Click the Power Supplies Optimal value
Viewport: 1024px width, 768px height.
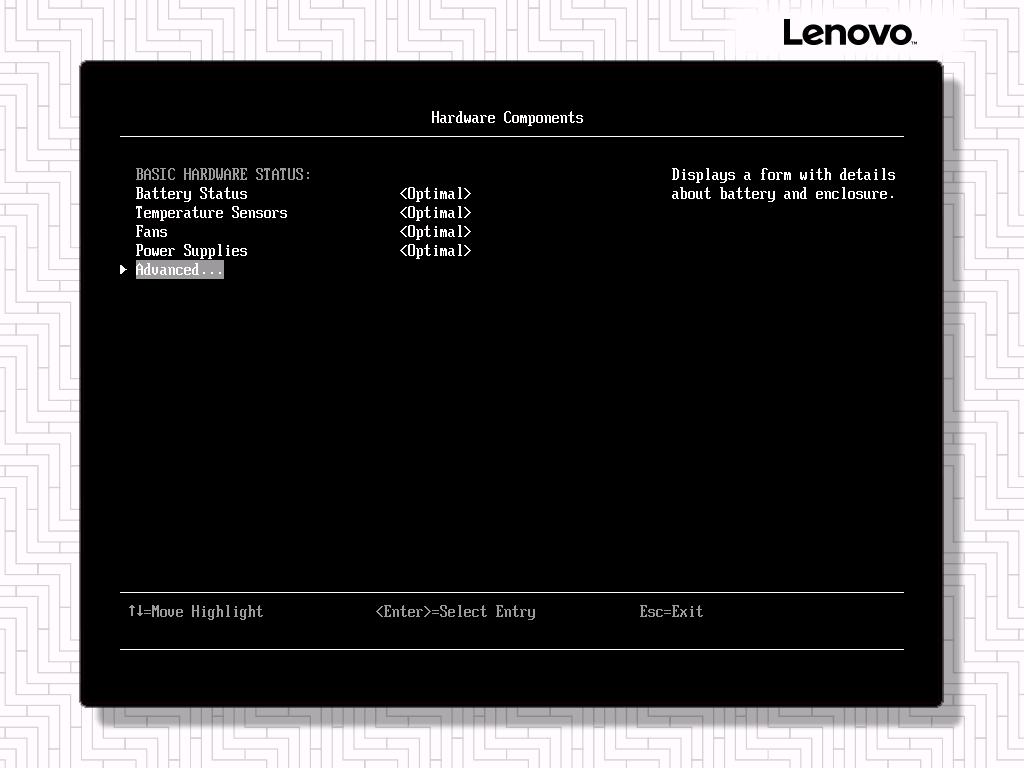435,251
